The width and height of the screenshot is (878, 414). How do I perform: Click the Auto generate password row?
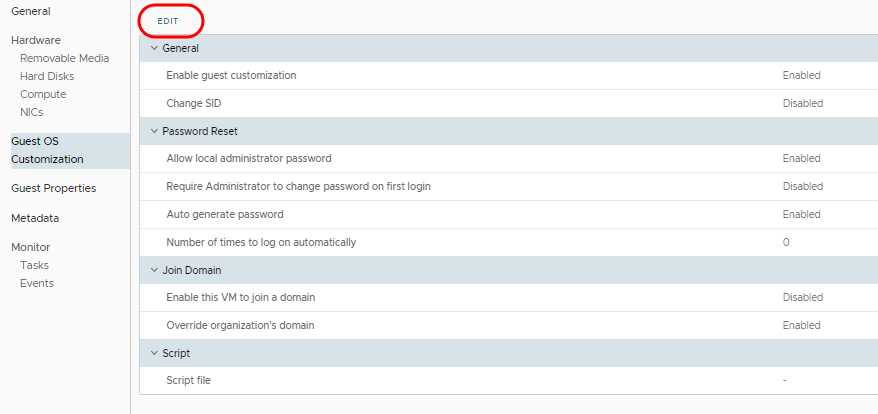(225, 214)
